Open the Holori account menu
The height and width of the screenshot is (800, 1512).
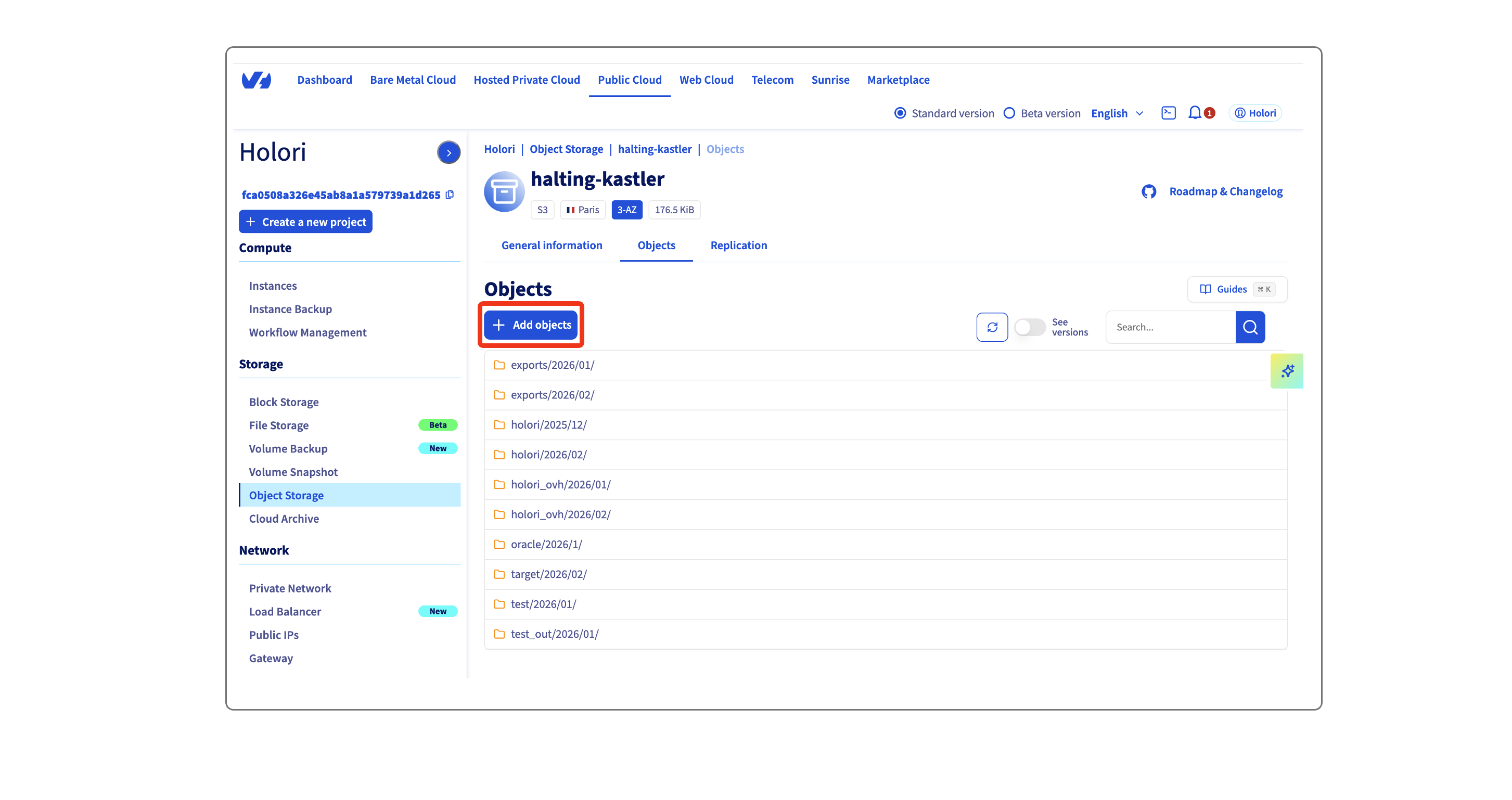click(1254, 113)
